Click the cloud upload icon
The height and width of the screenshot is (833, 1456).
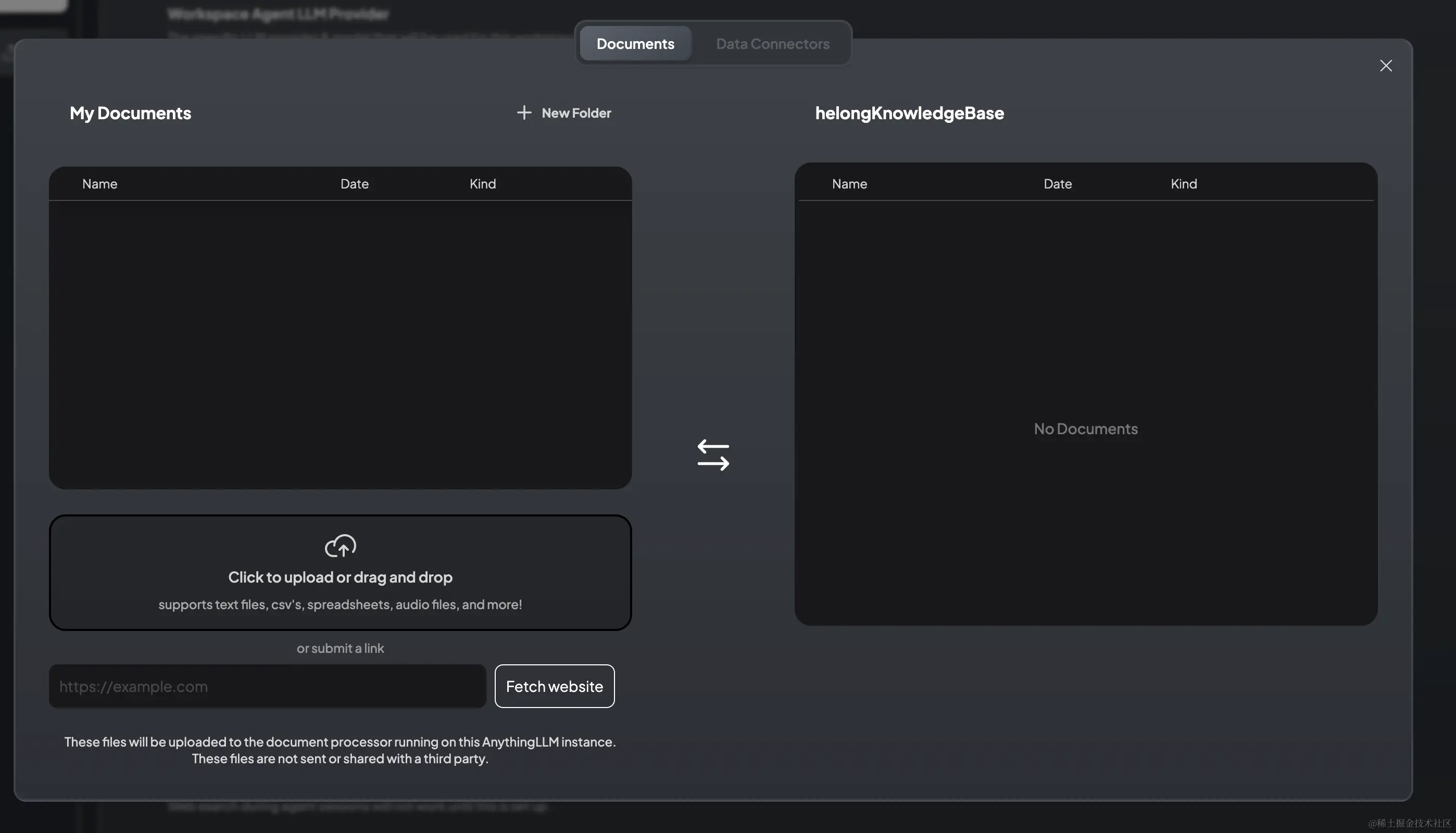click(x=341, y=546)
